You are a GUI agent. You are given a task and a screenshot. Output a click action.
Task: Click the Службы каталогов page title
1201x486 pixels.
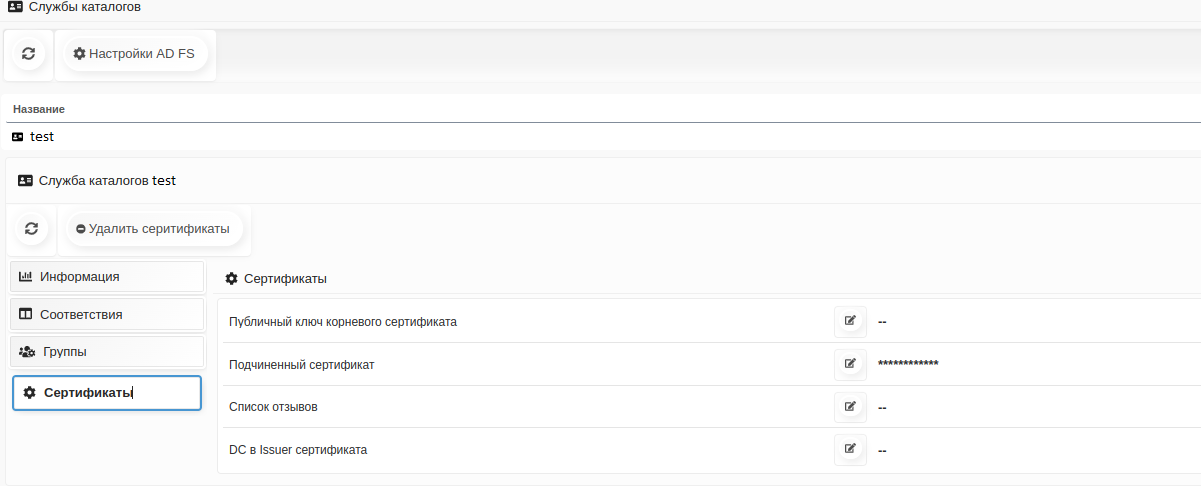point(84,7)
